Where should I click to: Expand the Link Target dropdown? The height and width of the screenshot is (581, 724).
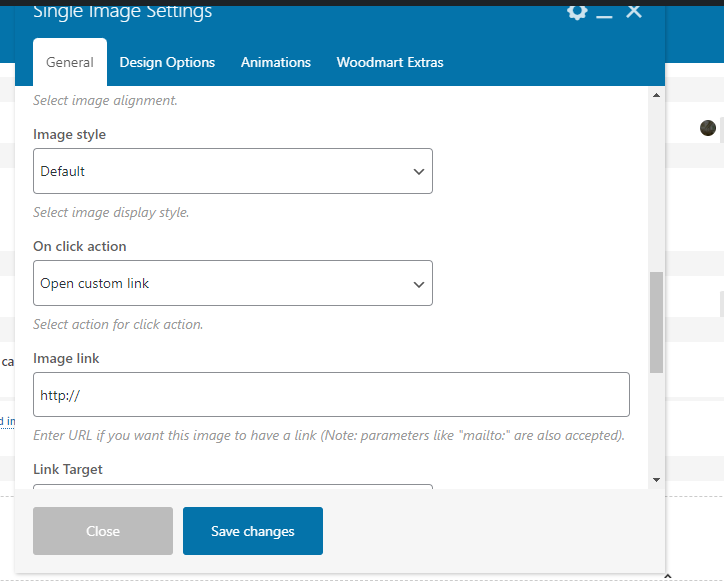(x=233, y=487)
